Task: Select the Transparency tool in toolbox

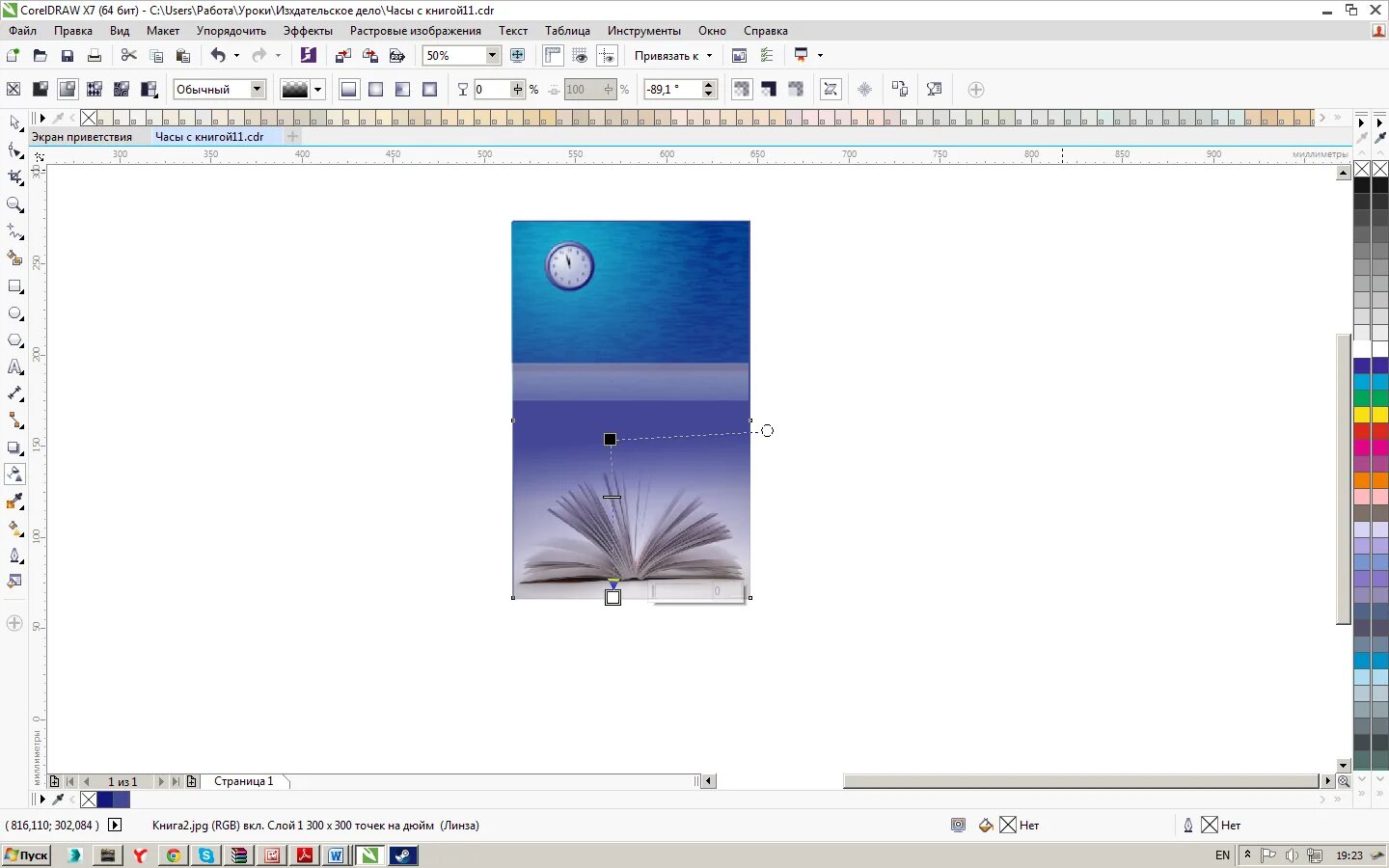Action: coord(14,475)
